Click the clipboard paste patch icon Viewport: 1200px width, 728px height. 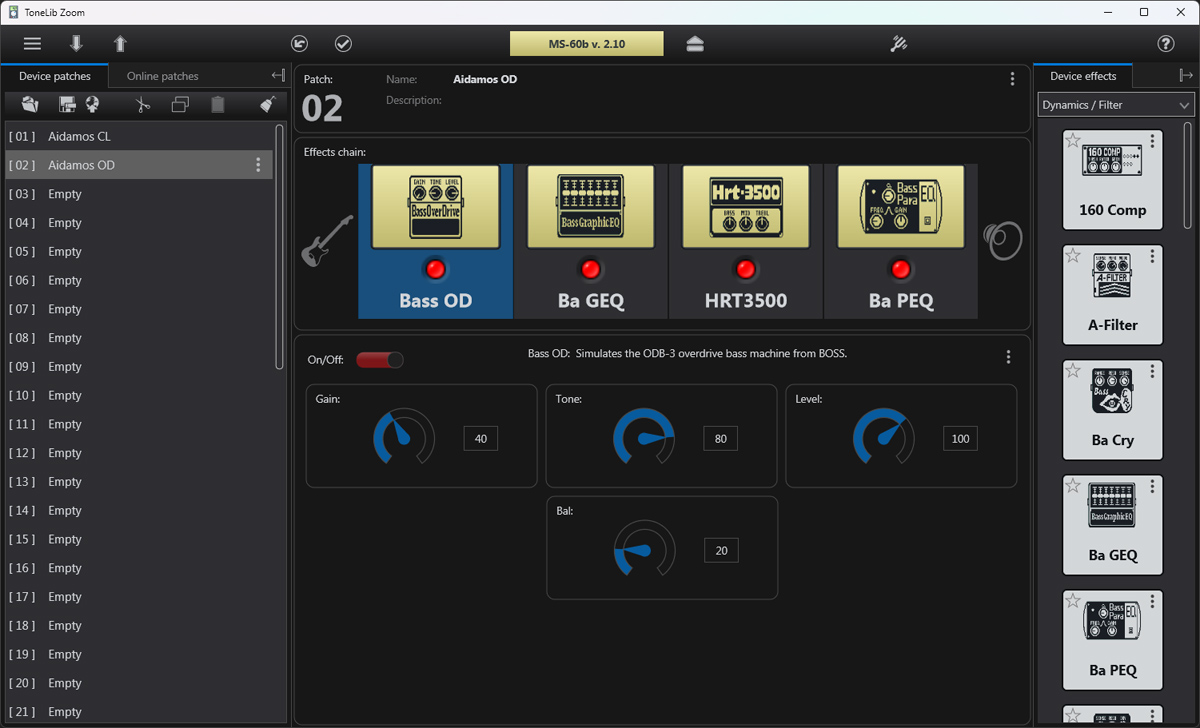(x=218, y=104)
